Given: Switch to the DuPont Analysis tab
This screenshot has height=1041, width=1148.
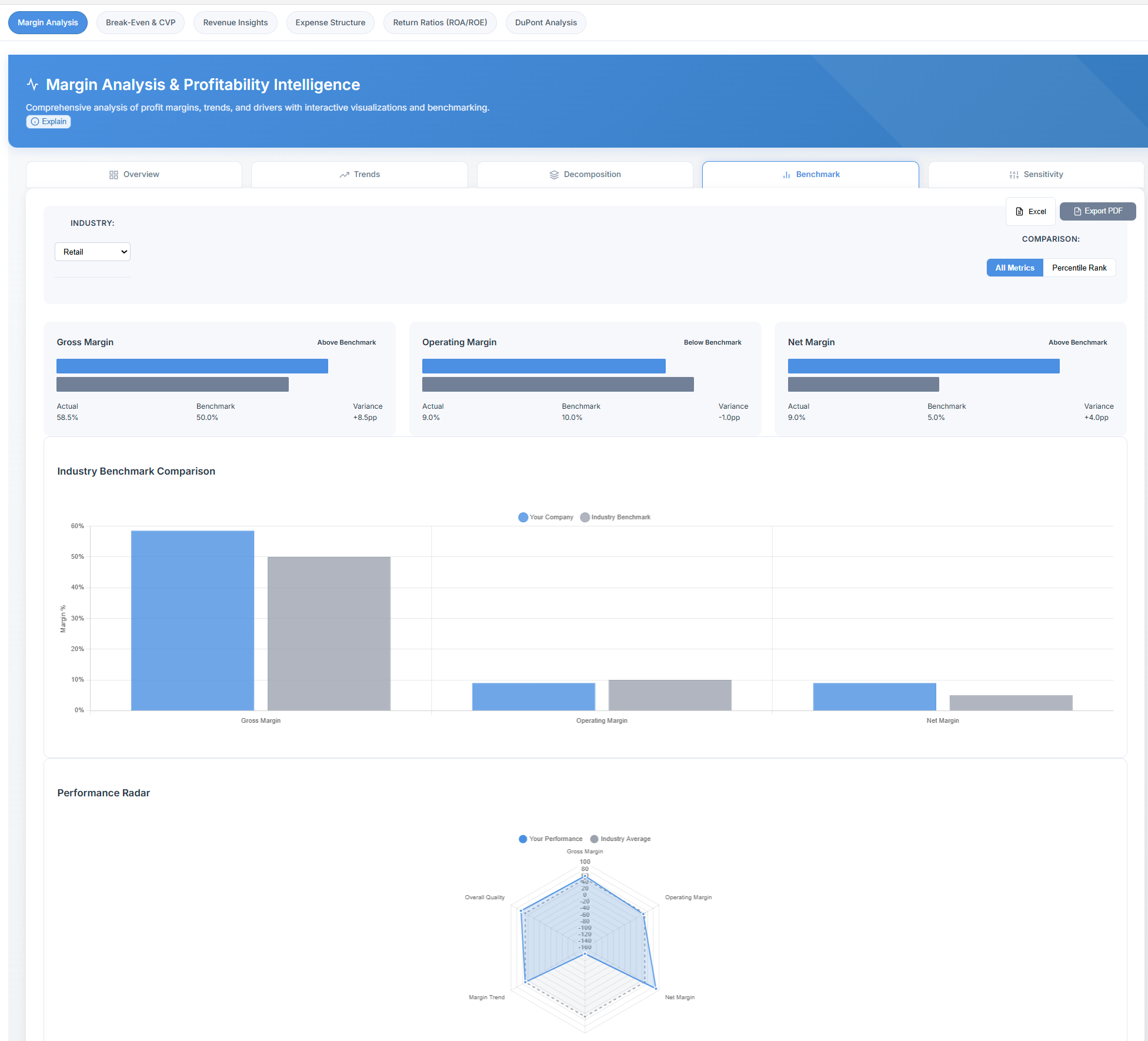Looking at the screenshot, I should click(x=546, y=22).
